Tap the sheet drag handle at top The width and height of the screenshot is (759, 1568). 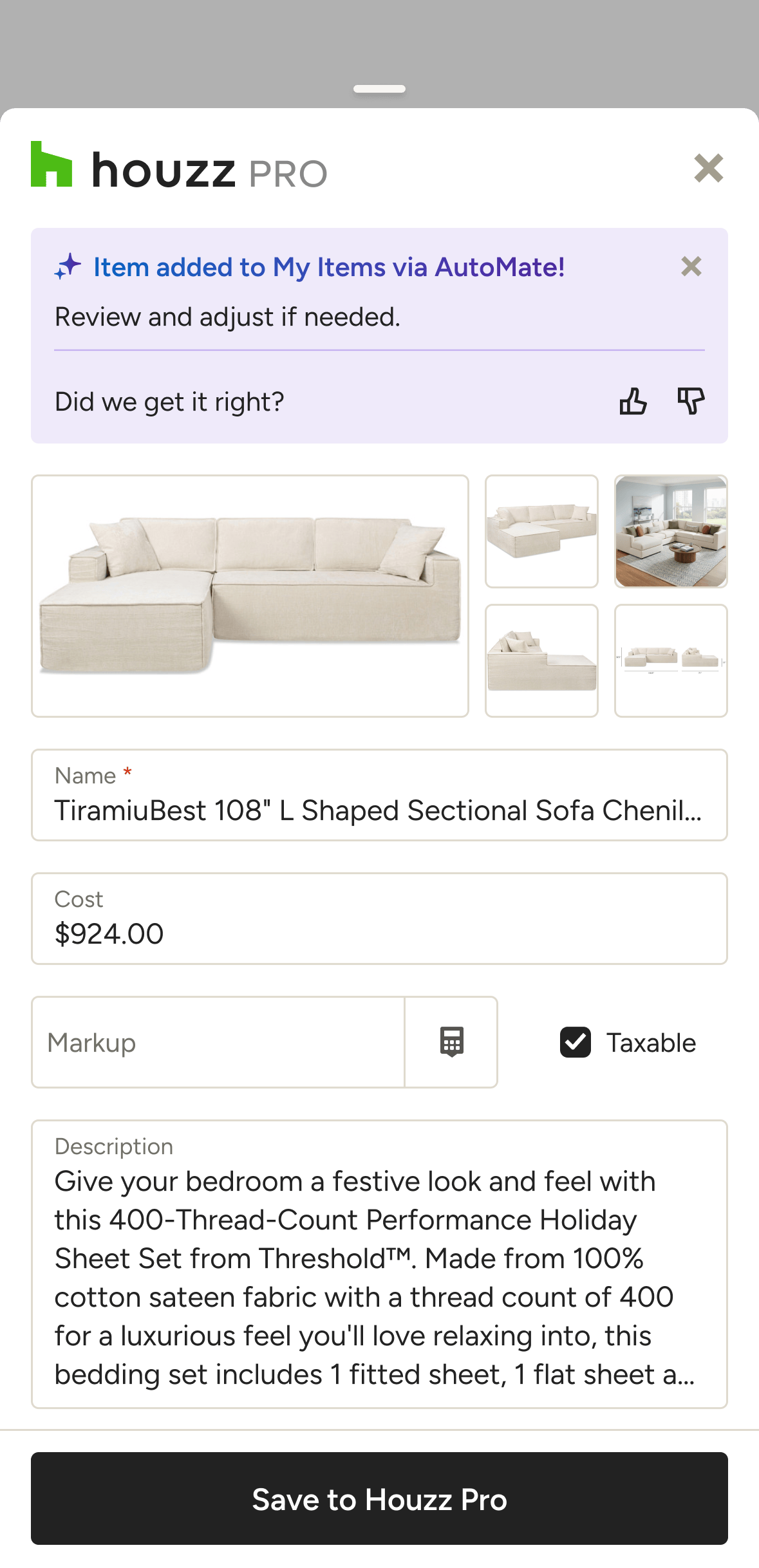(x=379, y=89)
